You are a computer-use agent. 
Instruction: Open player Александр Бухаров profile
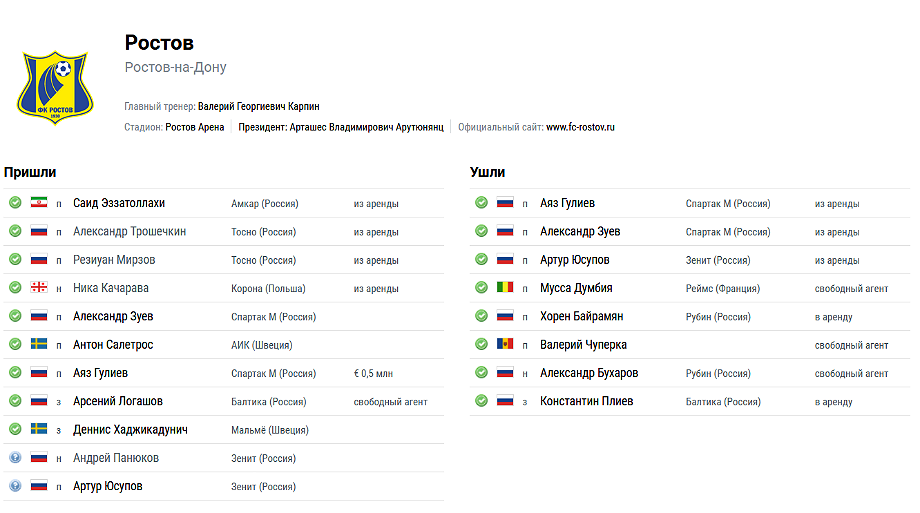589,373
